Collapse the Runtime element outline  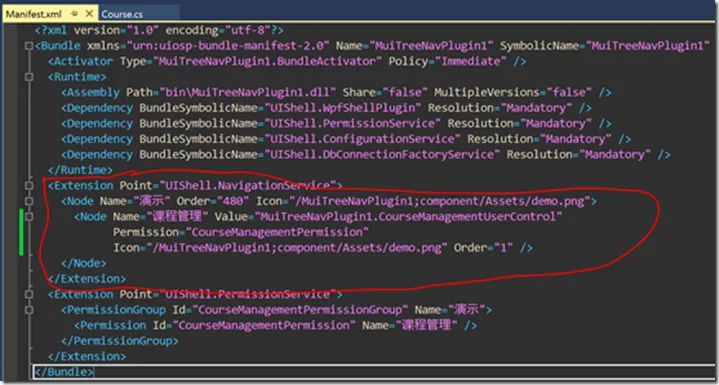tap(29, 77)
